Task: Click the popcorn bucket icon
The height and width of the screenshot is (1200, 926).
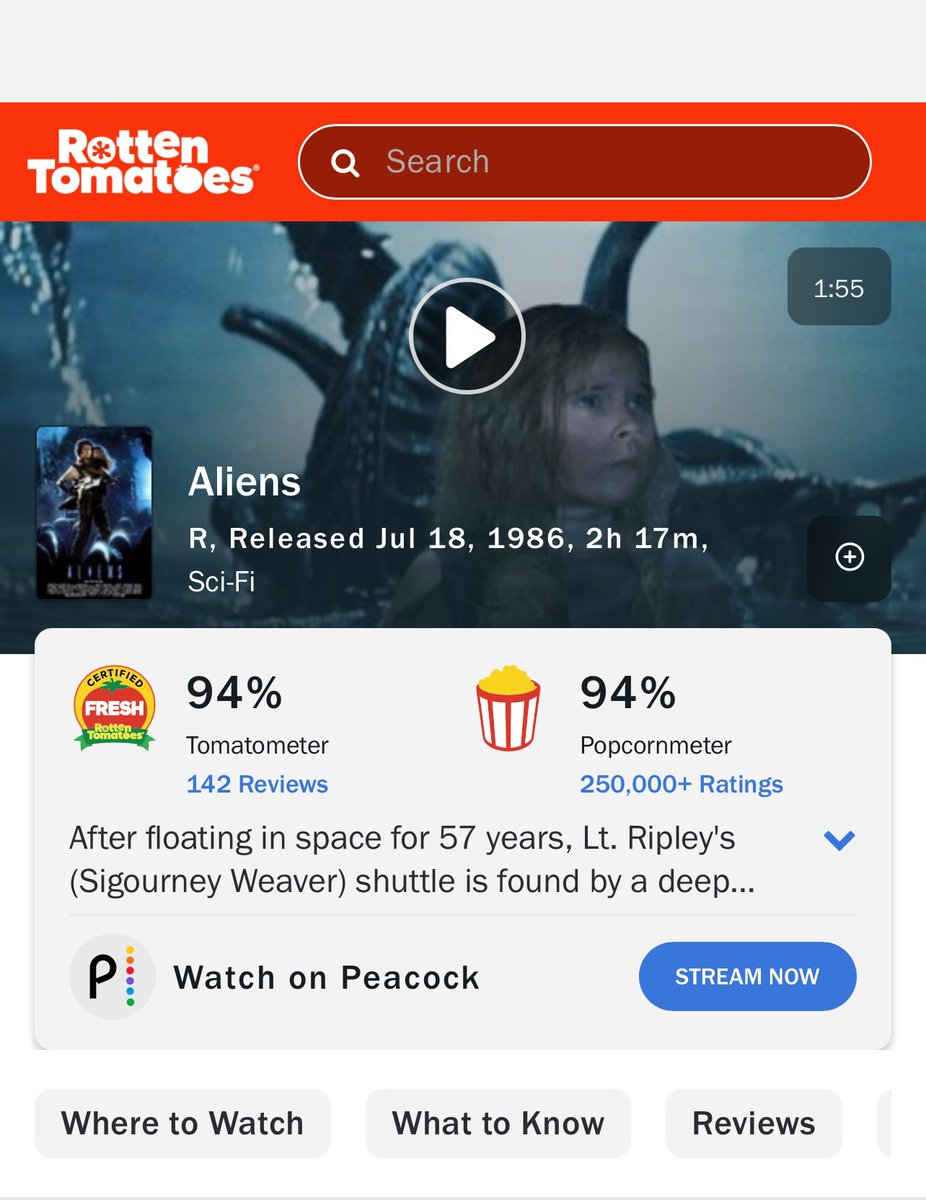Action: [509, 708]
